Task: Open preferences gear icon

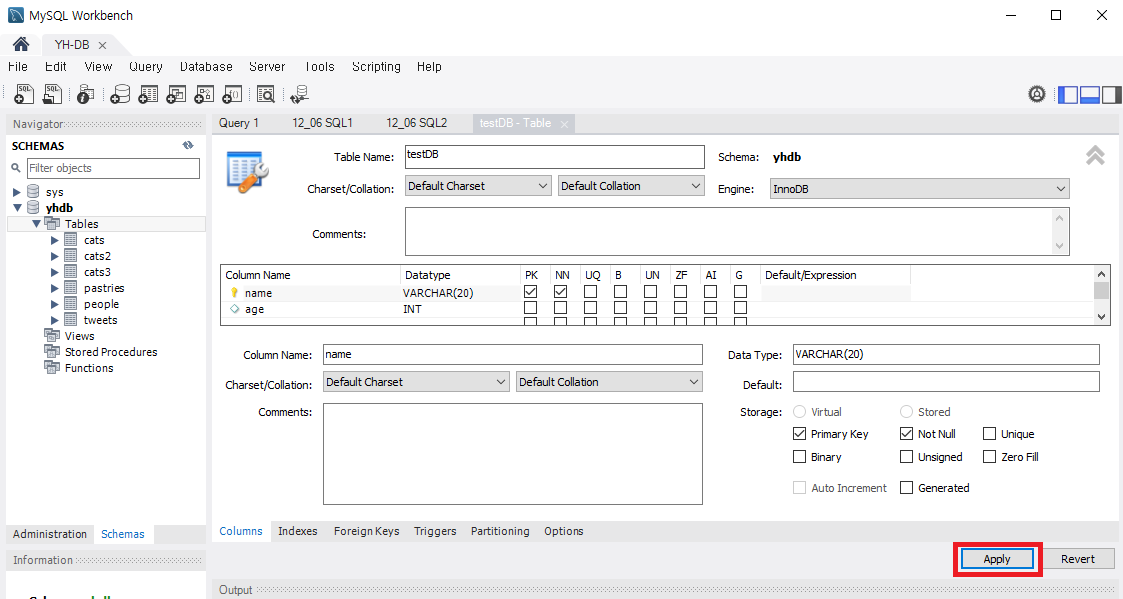Action: (x=1036, y=94)
